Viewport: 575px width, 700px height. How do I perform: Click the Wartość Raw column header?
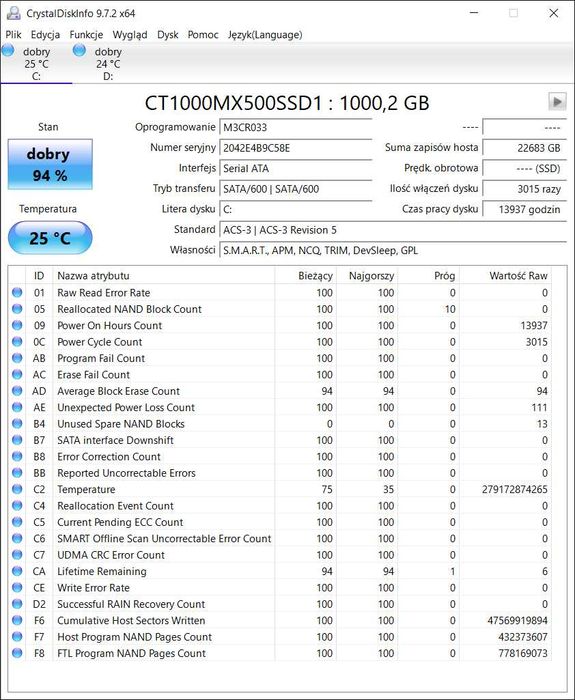coord(505,275)
